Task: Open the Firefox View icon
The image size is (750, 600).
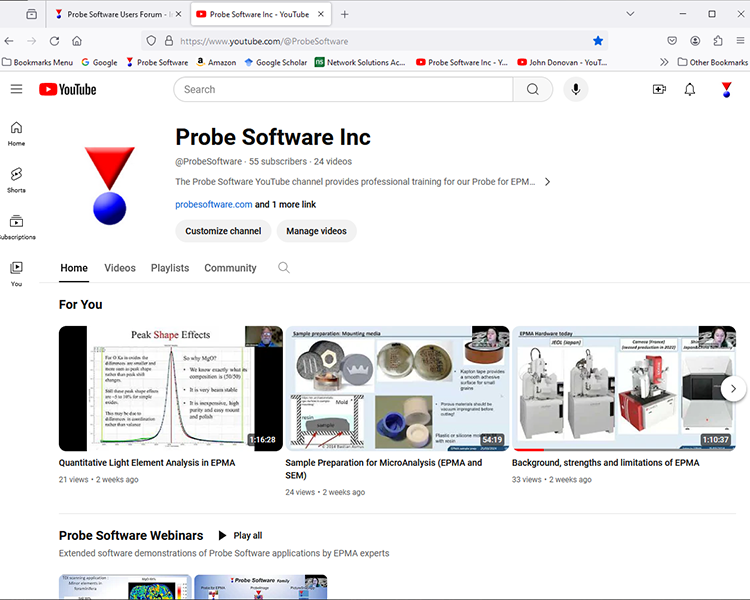Action: tap(32, 14)
